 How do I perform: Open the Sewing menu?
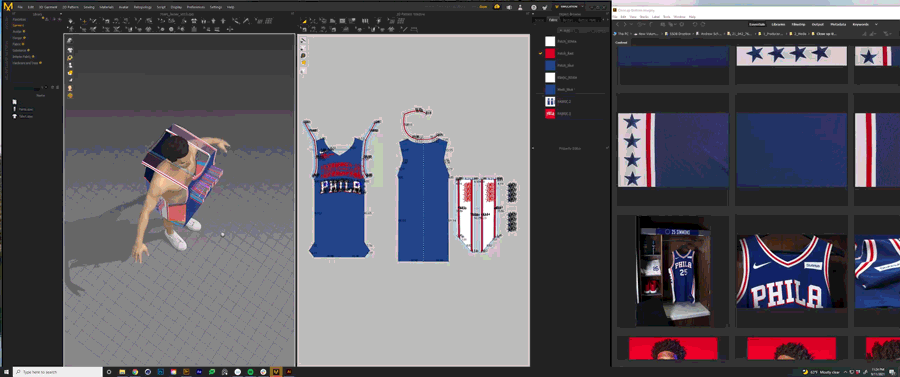(89, 7)
